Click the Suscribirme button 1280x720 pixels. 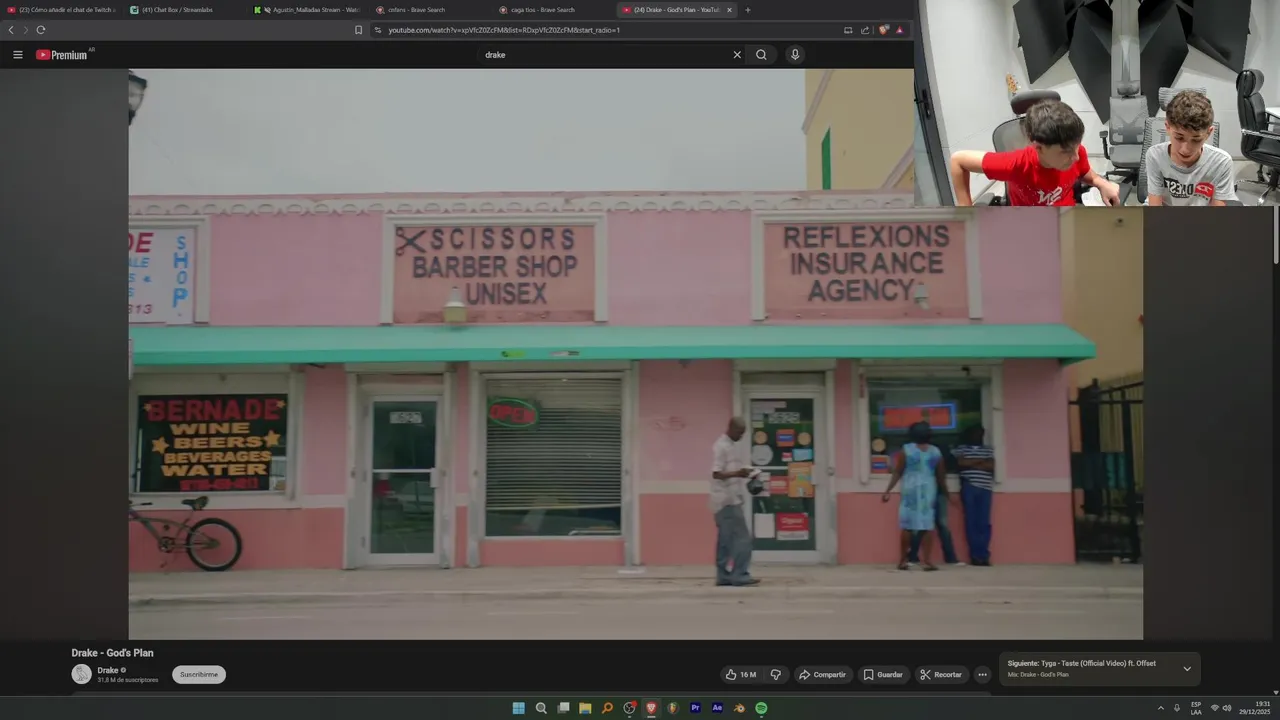[199, 674]
